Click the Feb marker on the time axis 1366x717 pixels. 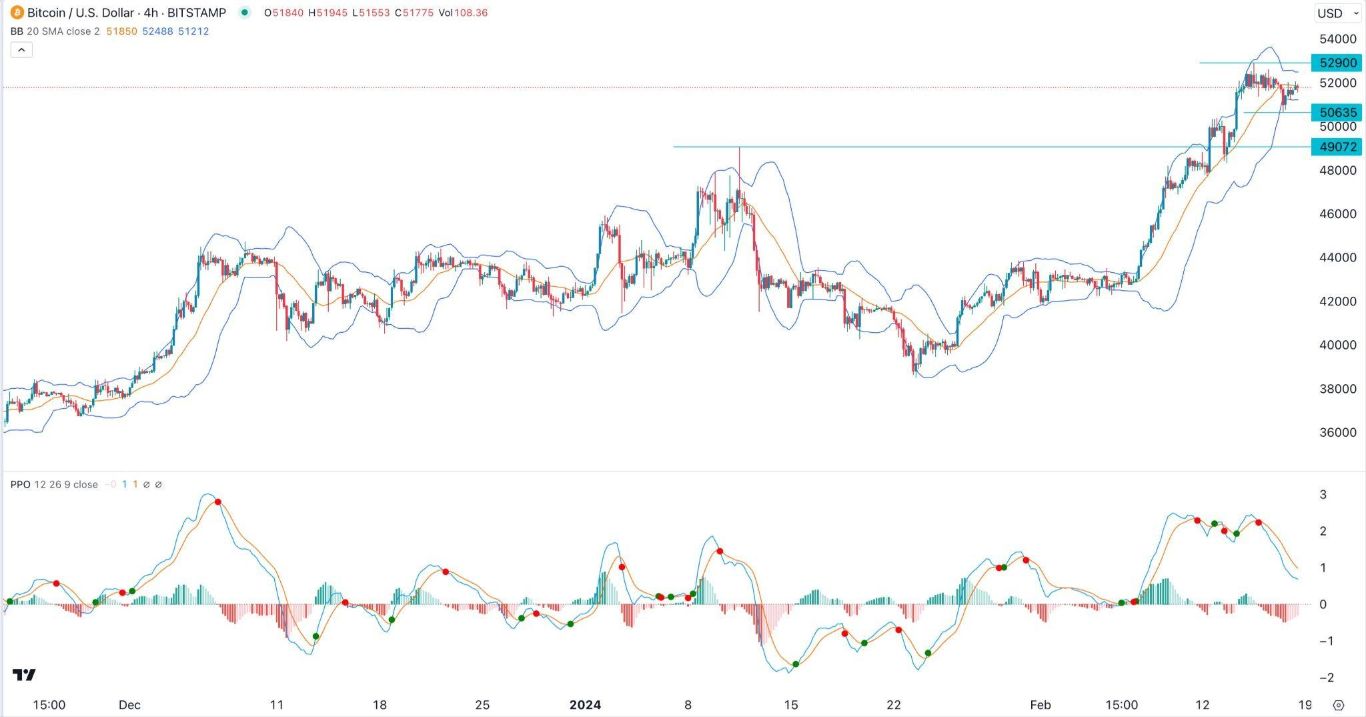tap(1039, 704)
